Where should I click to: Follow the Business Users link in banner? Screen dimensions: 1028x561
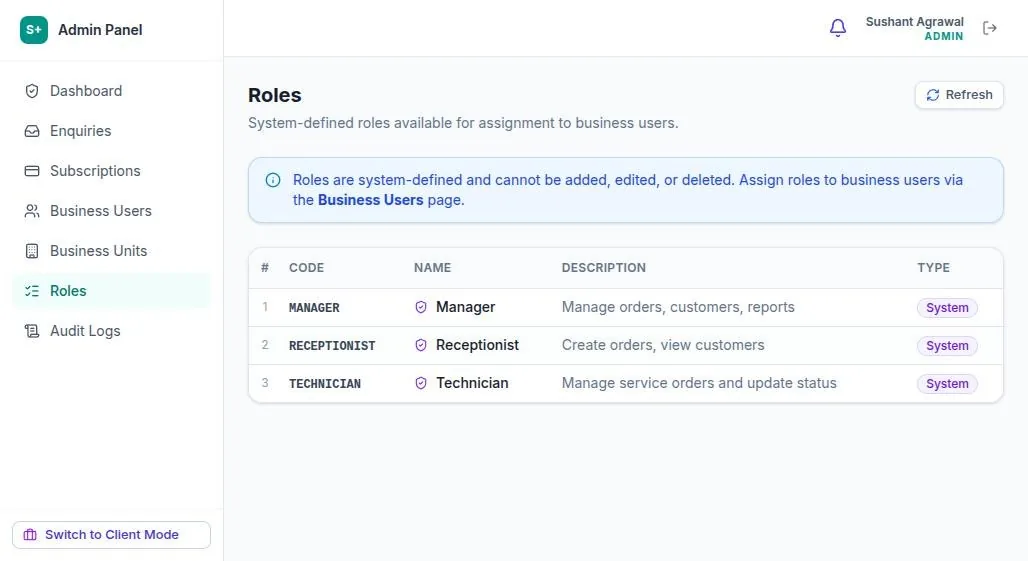click(370, 200)
